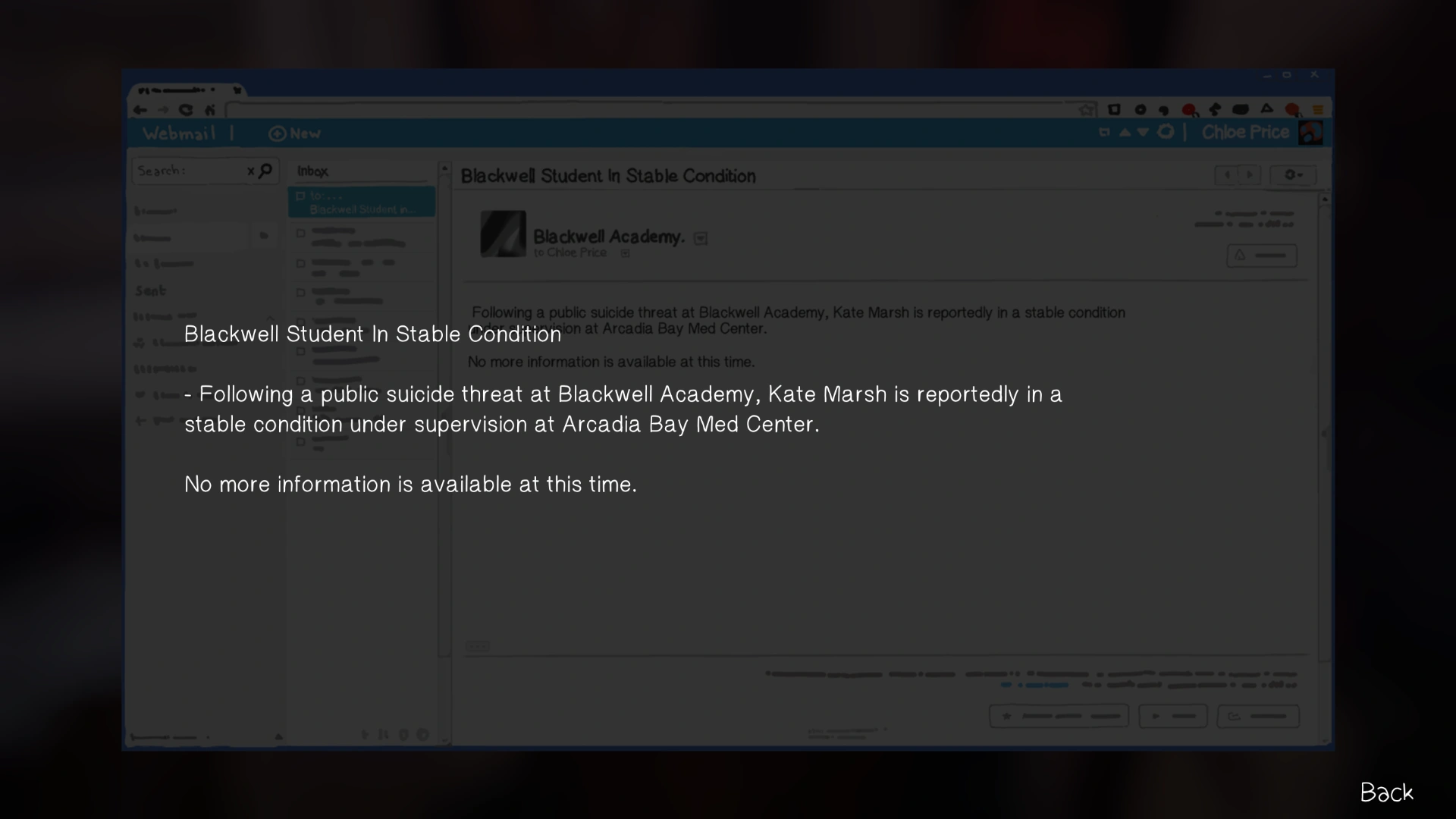Screen dimensions: 1456x819
Task: Expand recipient details after 'to Chloe Price'
Action: tap(625, 254)
